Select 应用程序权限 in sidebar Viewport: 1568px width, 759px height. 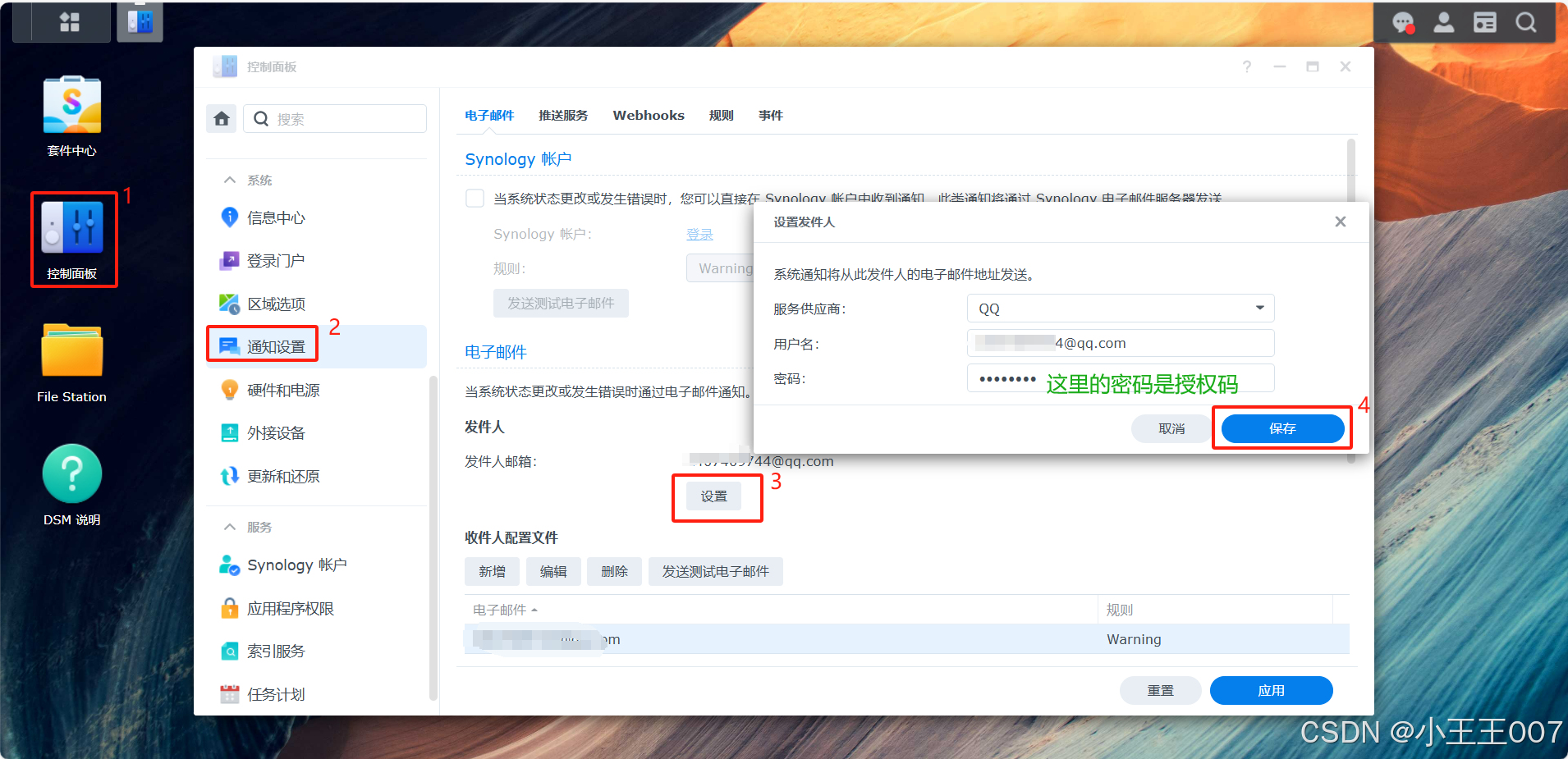[x=316, y=608]
